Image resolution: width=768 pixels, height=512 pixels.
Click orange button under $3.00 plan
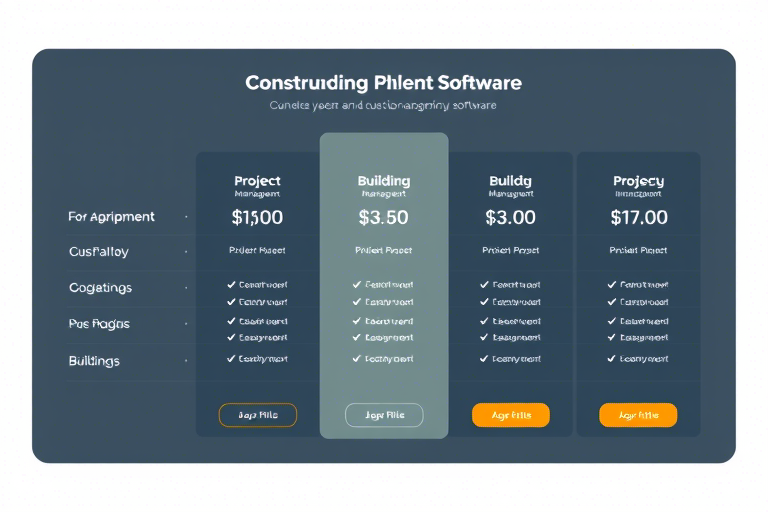point(511,415)
